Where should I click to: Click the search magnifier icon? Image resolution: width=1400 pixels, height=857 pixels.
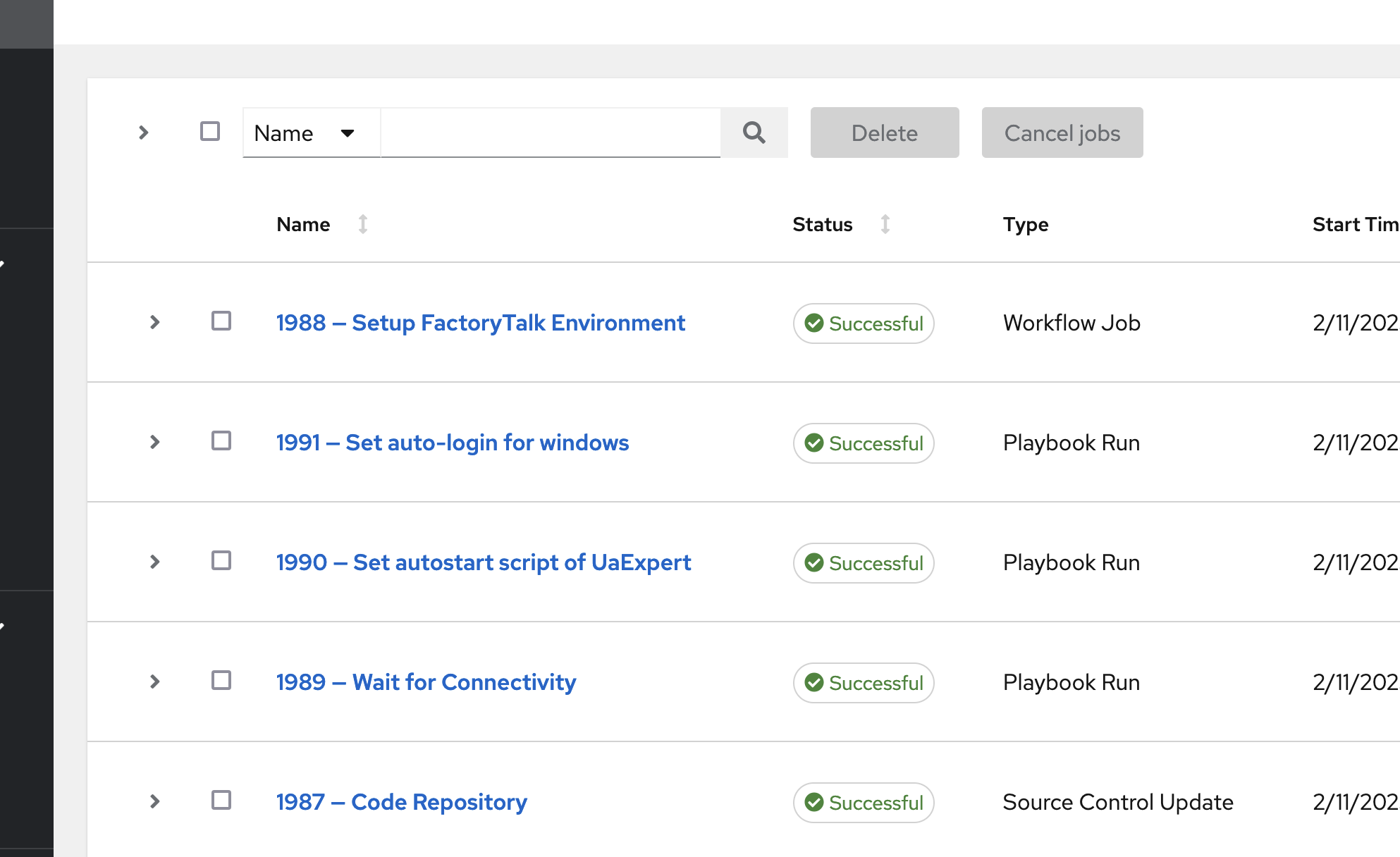(x=754, y=132)
